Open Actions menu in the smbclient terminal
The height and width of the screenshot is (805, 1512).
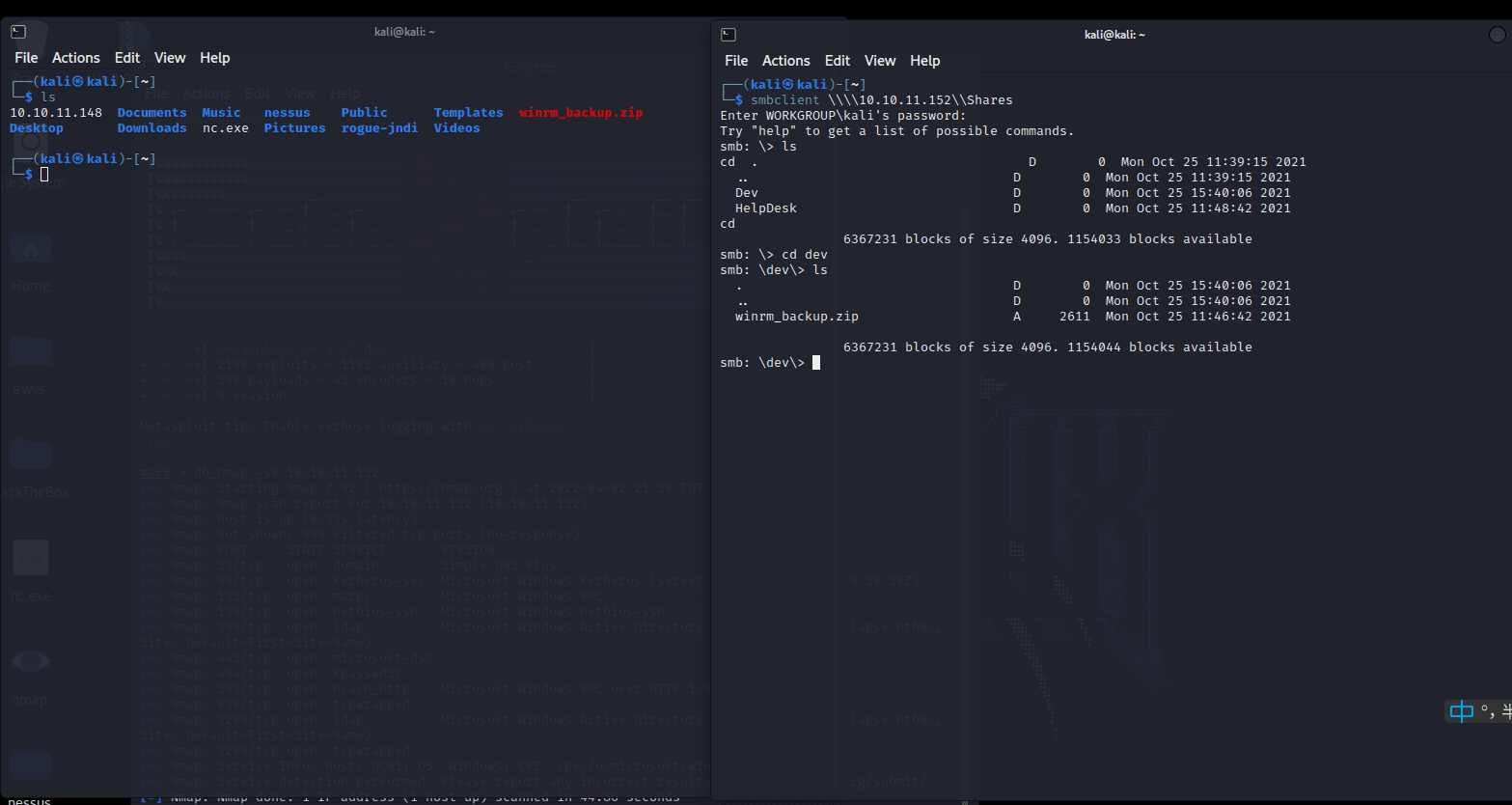pyautogui.click(x=785, y=61)
